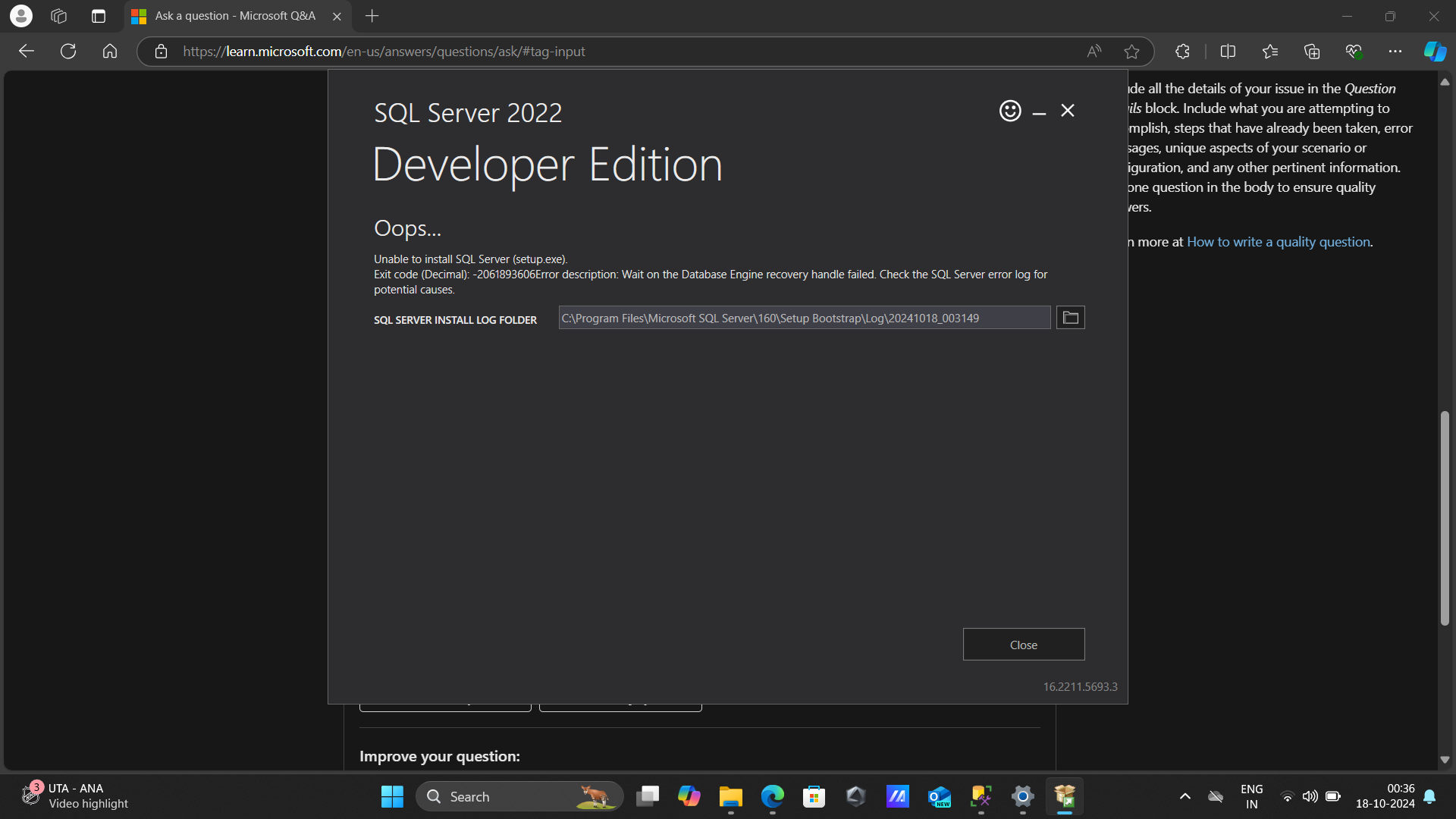Image resolution: width=1456 pixels, height=819 pixels.
Task: Go to the browser home page
Action: (x=110, y=52)
